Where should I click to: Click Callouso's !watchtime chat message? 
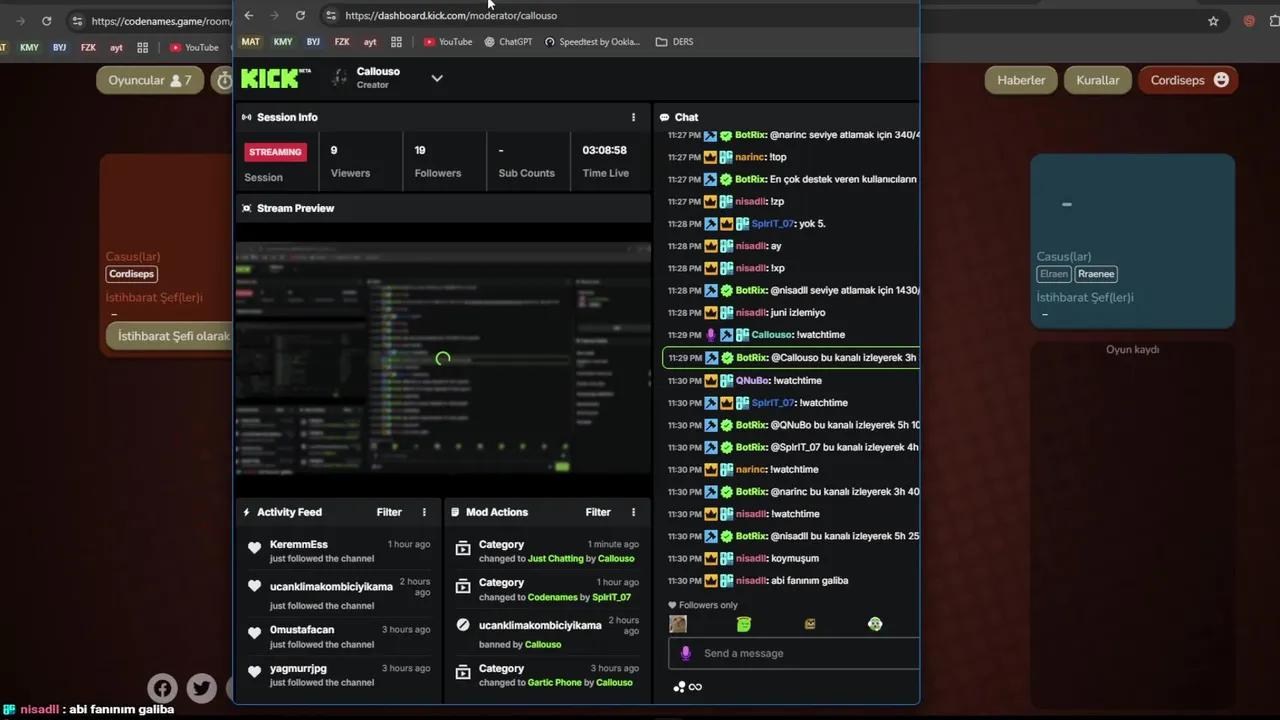click(756, 335)
